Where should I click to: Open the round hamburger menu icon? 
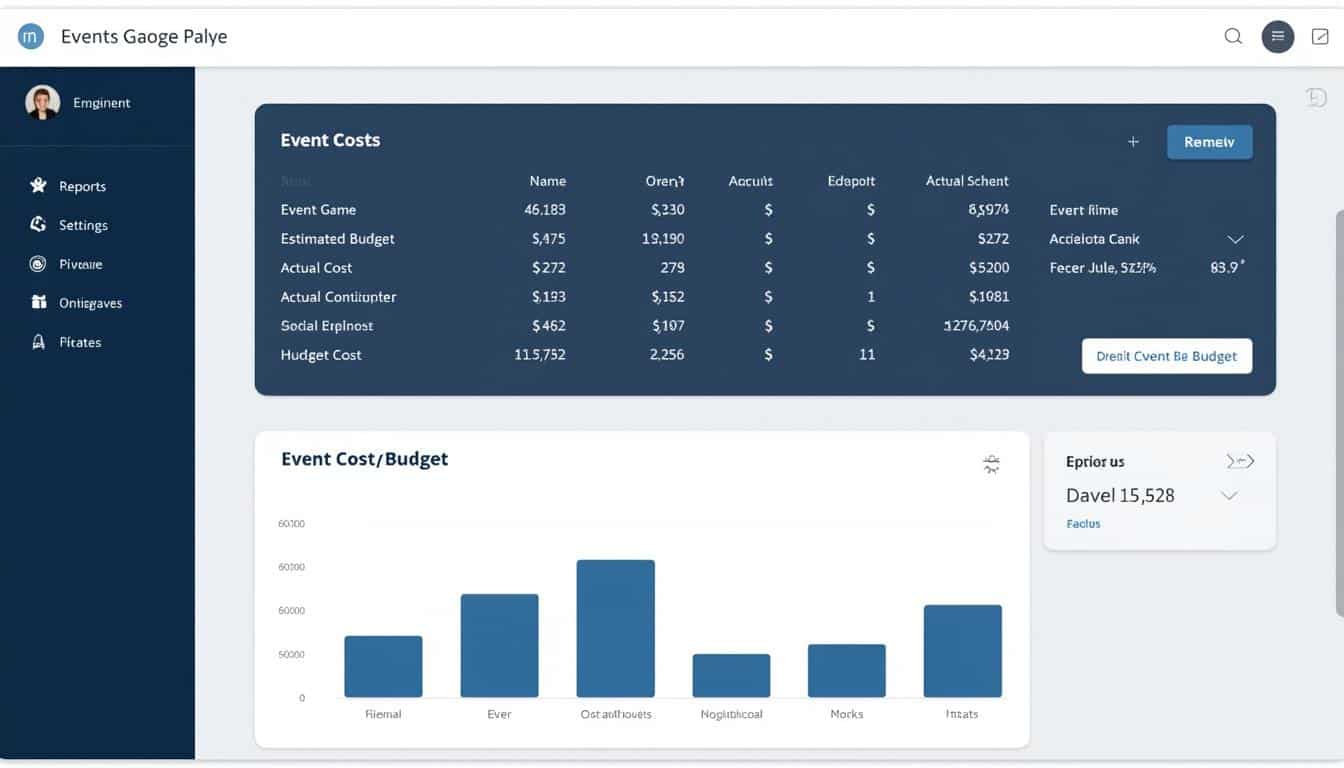point(1277,37)
